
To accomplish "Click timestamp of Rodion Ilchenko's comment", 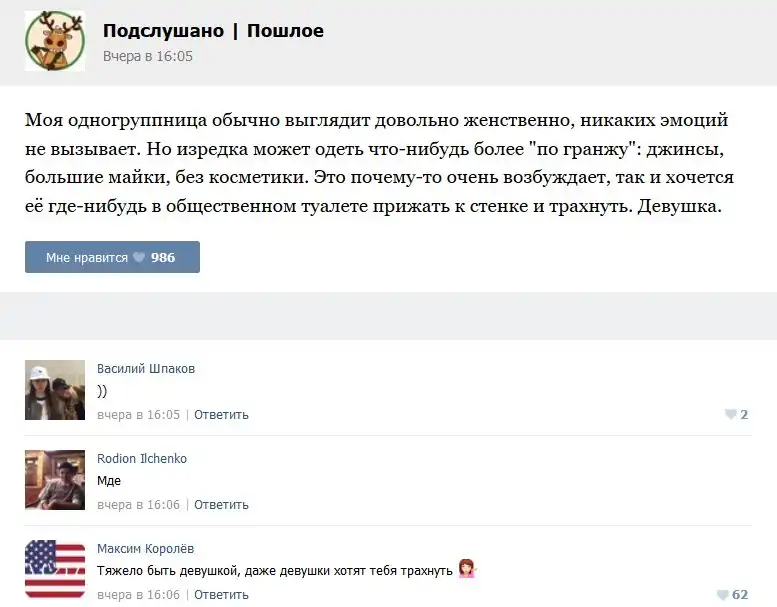I will coord(138,505).
